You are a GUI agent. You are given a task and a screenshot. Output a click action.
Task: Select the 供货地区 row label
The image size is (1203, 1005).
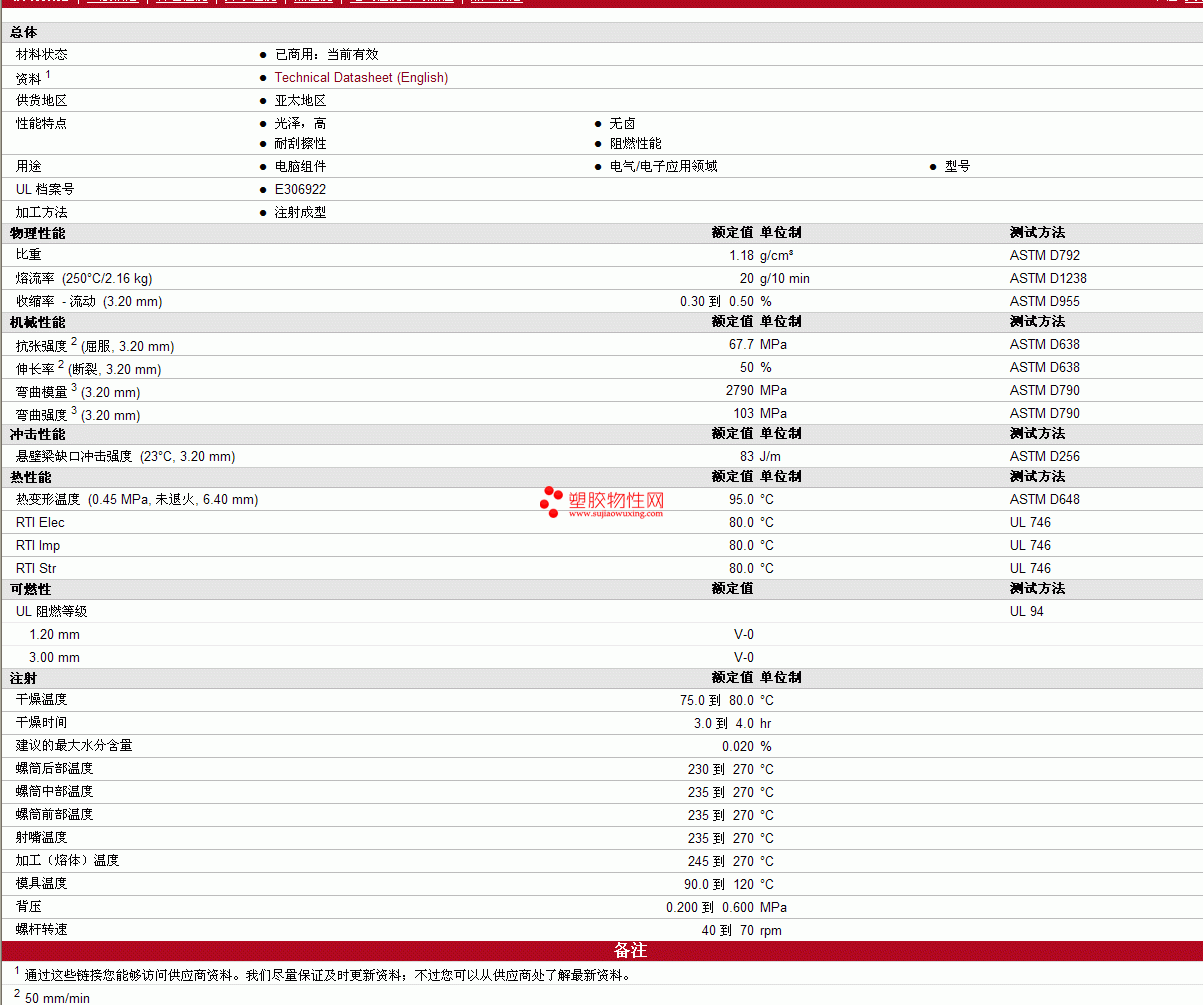point(42,101)
